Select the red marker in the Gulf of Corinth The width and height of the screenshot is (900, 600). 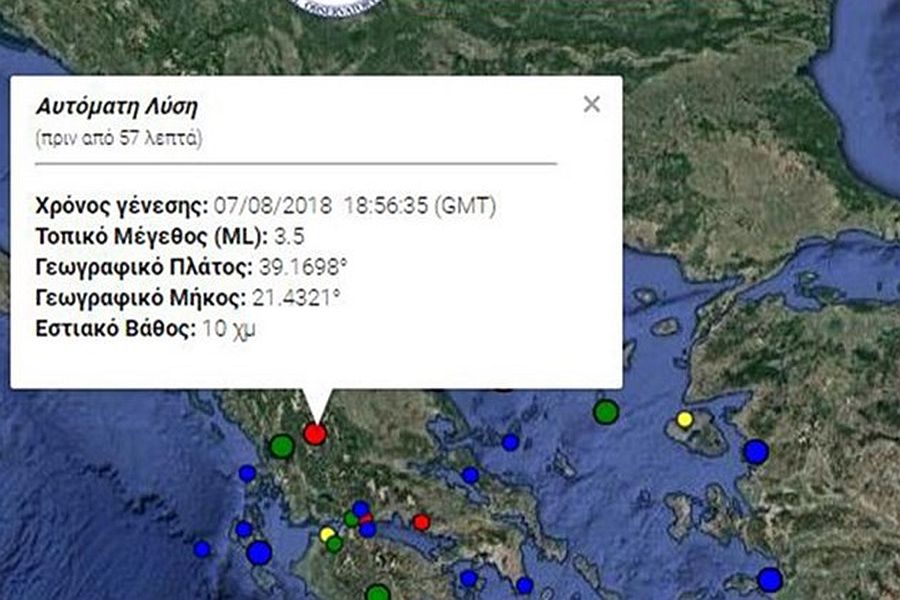click(x=421, y=522)
